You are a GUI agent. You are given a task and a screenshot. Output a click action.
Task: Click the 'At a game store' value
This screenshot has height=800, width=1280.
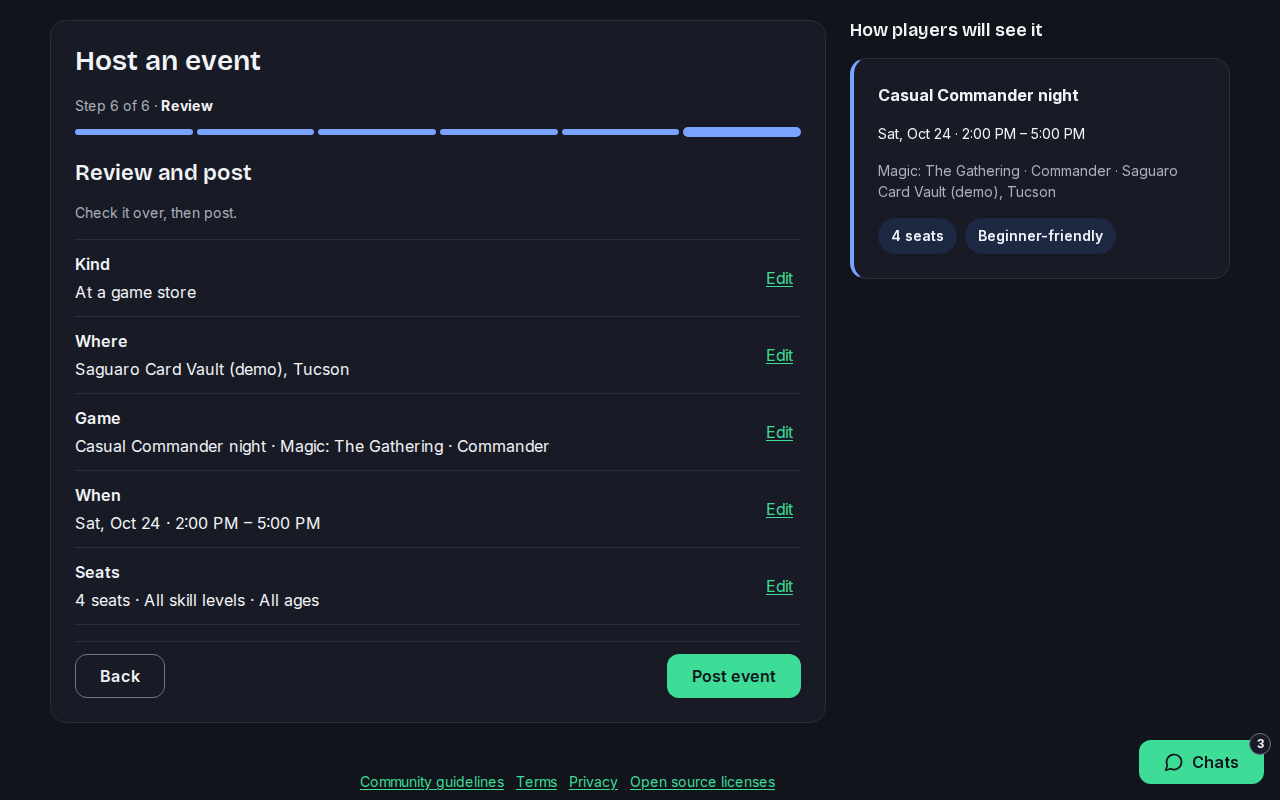[x=136, y=292]
